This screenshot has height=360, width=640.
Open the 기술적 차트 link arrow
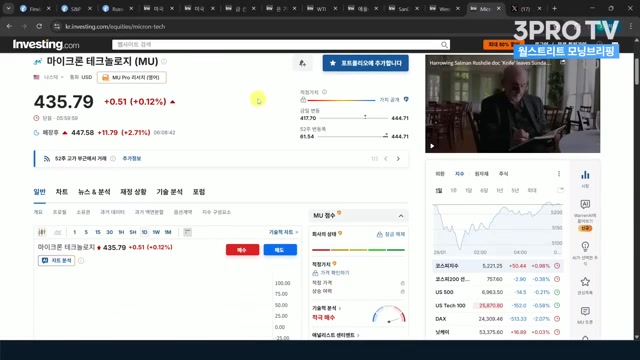(x=297, y=232)
